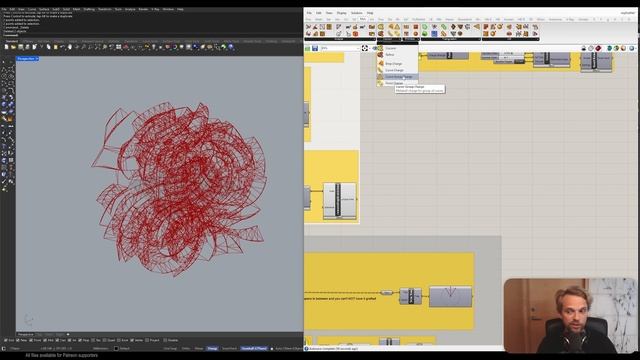The width and height of the screenshot is (640, 360).
Task: Open the File menu in Rhino
Action: coord(4,9)
